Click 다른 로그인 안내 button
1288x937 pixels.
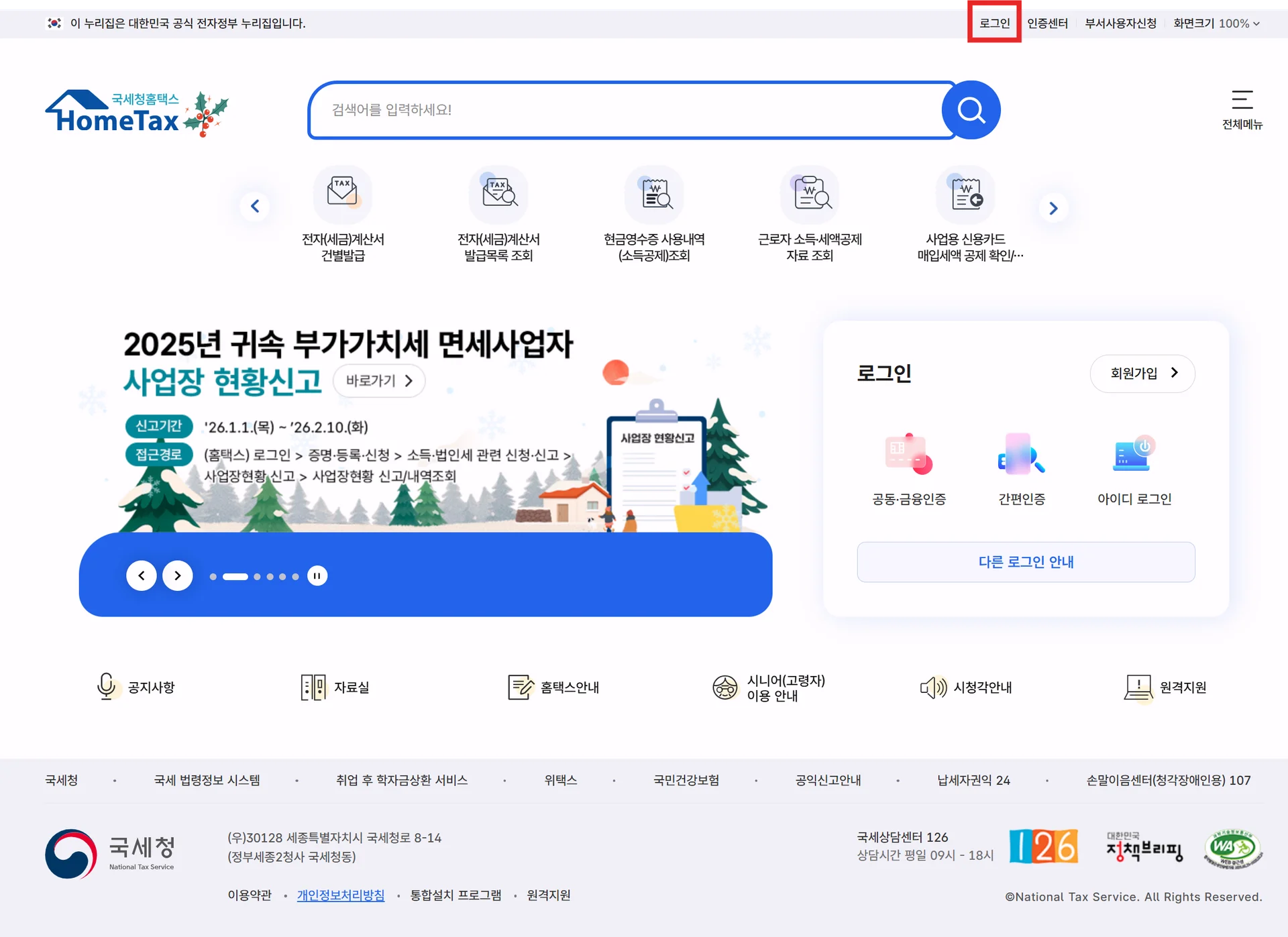(x=1026, y=562)
